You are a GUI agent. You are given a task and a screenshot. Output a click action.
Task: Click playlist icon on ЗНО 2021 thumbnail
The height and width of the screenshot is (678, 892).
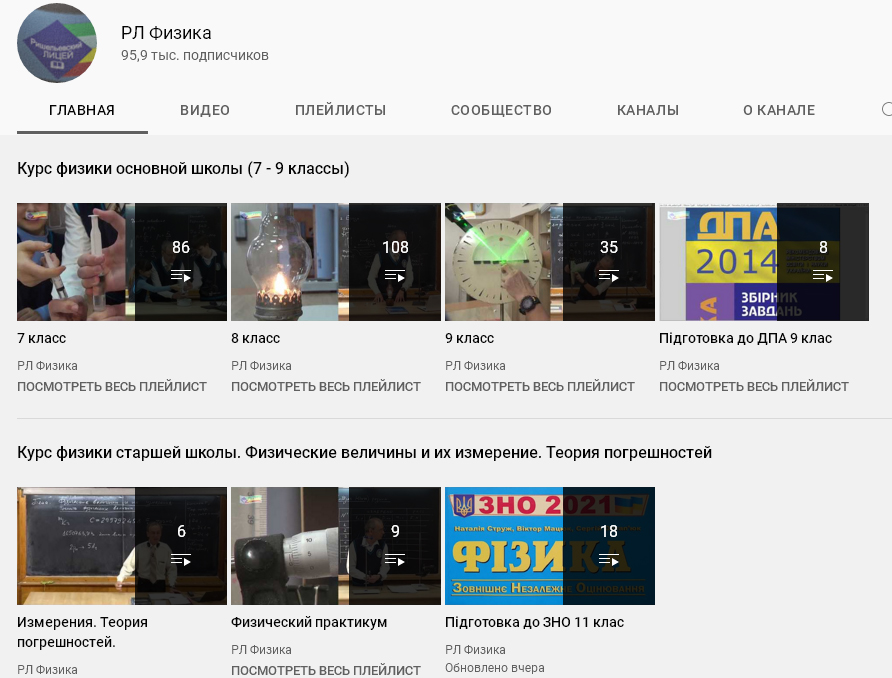(609, 560)
